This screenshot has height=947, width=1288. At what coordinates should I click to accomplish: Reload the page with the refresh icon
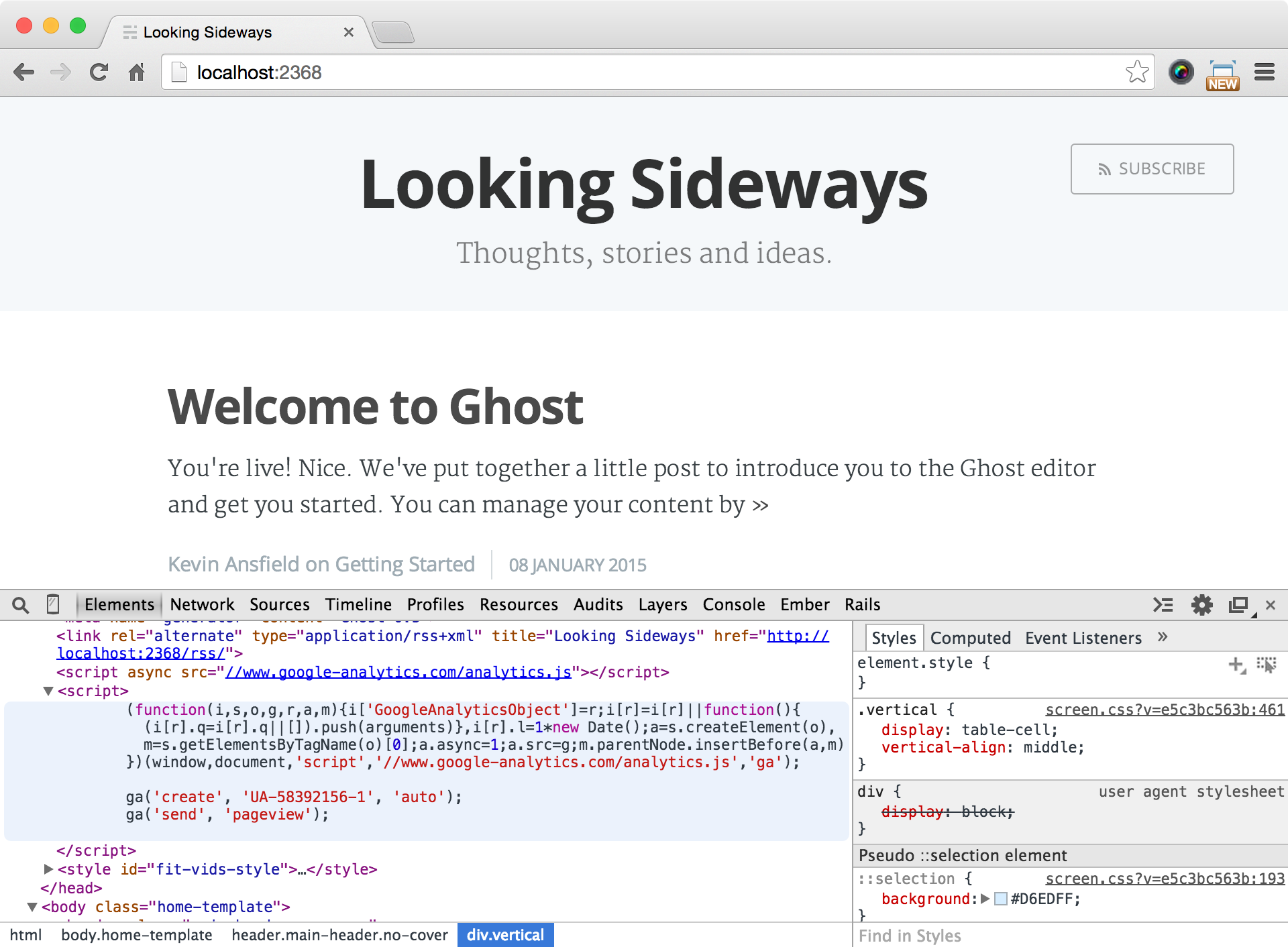click(99, 72)
